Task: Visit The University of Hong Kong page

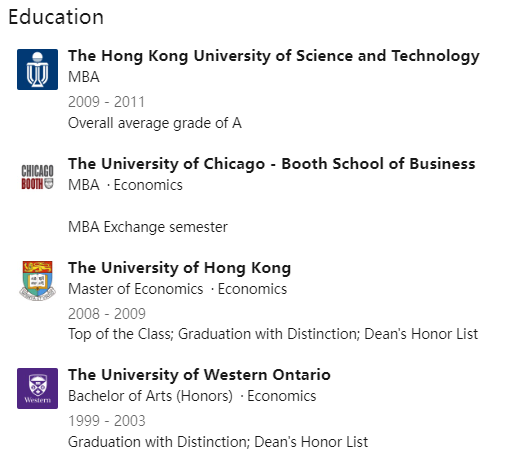Action: 179,268
